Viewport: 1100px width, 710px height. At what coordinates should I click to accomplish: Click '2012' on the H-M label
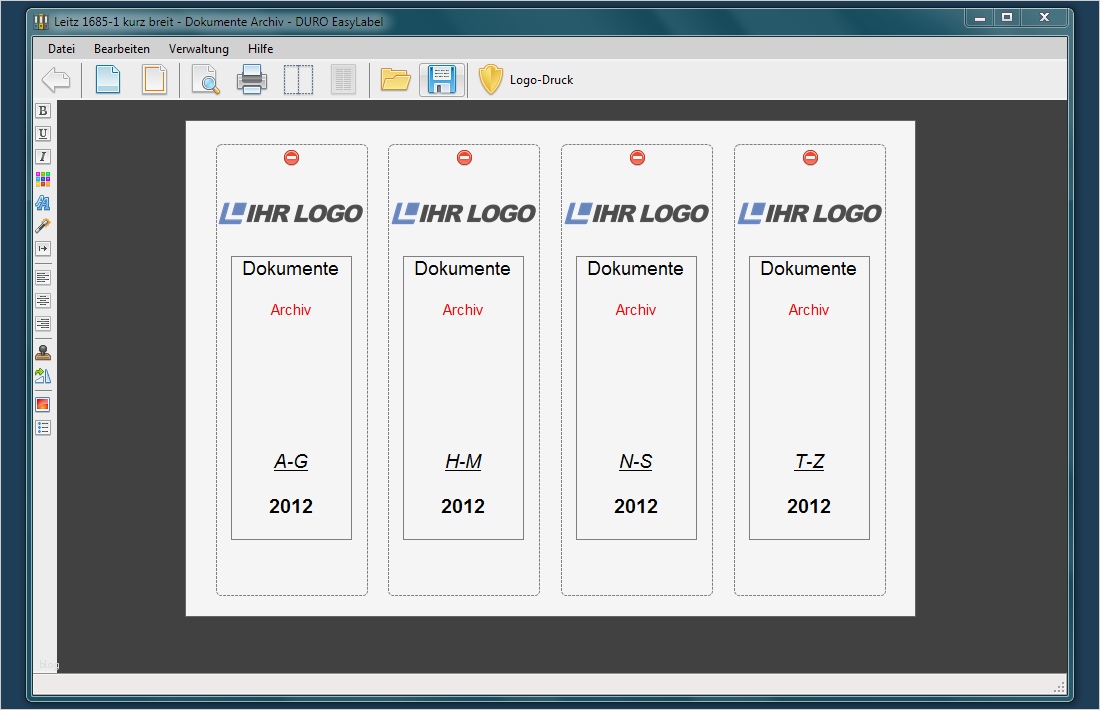tap(462, 506)
